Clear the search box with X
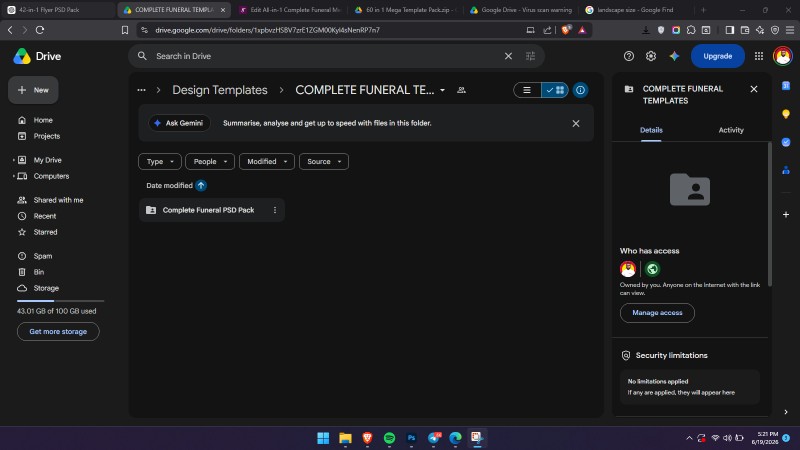 tap(508, 56)
